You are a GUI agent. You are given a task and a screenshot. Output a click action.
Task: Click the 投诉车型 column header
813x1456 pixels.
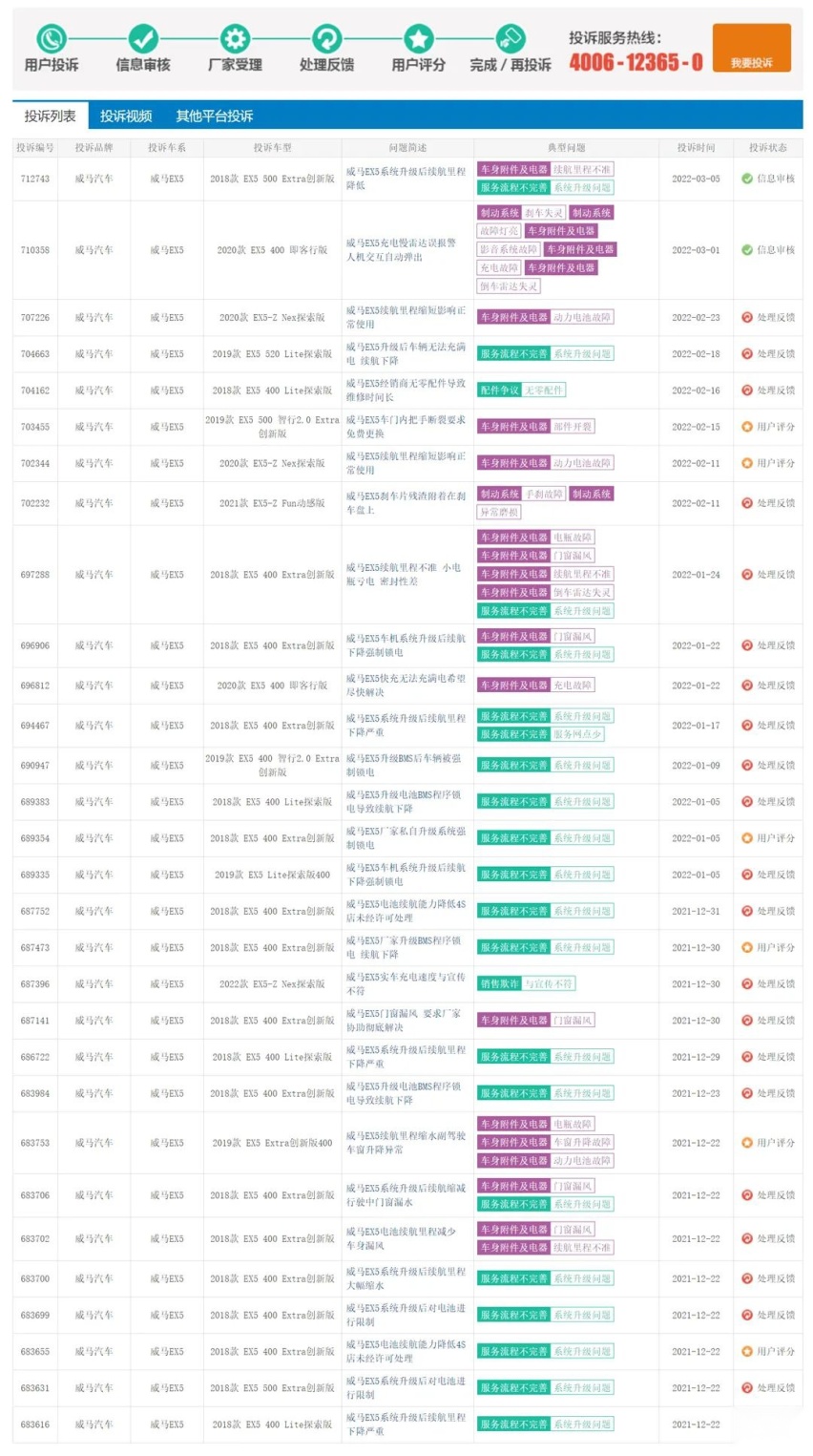tap(273, 148)
